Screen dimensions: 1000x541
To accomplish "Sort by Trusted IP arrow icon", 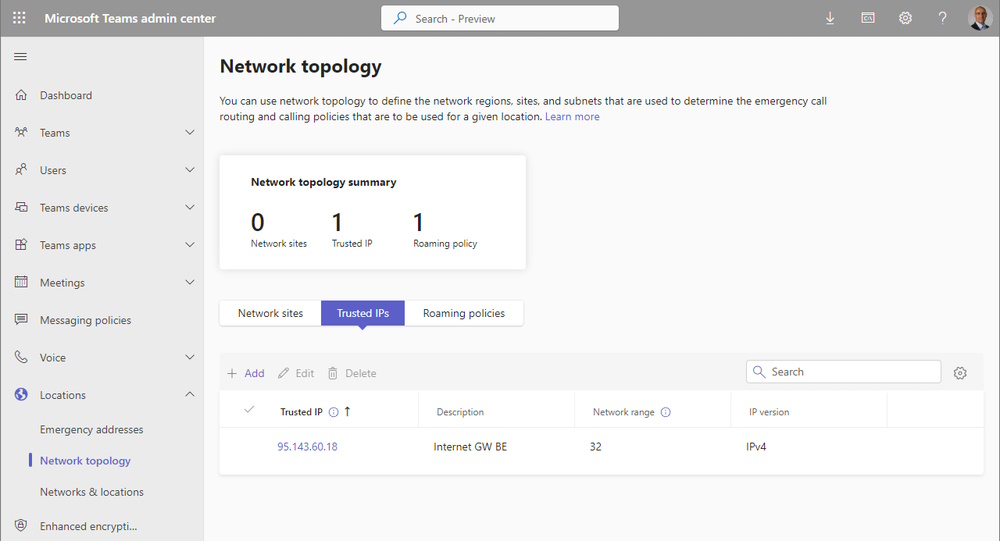I will pos(347,411).
